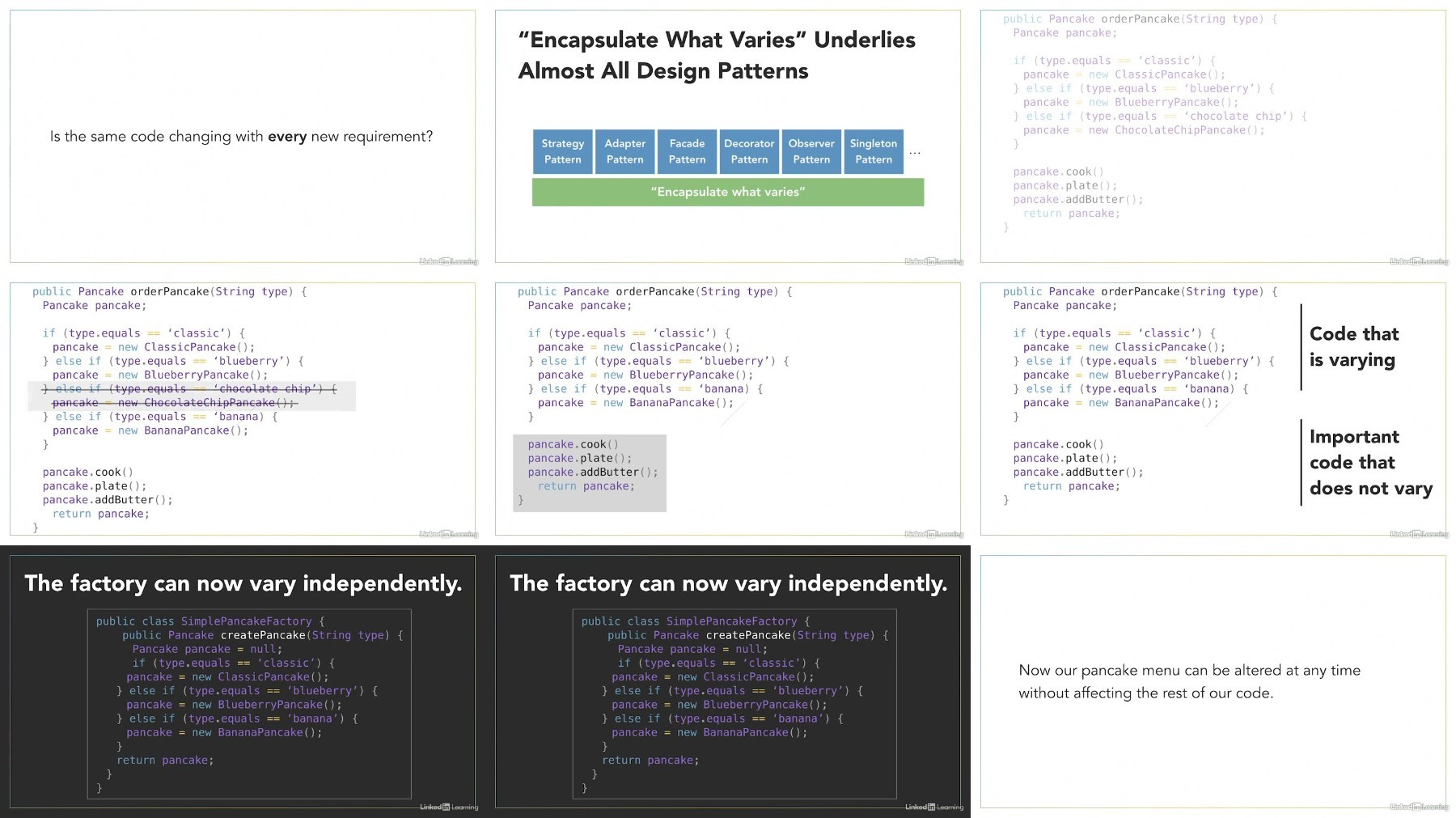
Task: Click the 'Important code that does not vary' label
Action: tap(1371, 463)
